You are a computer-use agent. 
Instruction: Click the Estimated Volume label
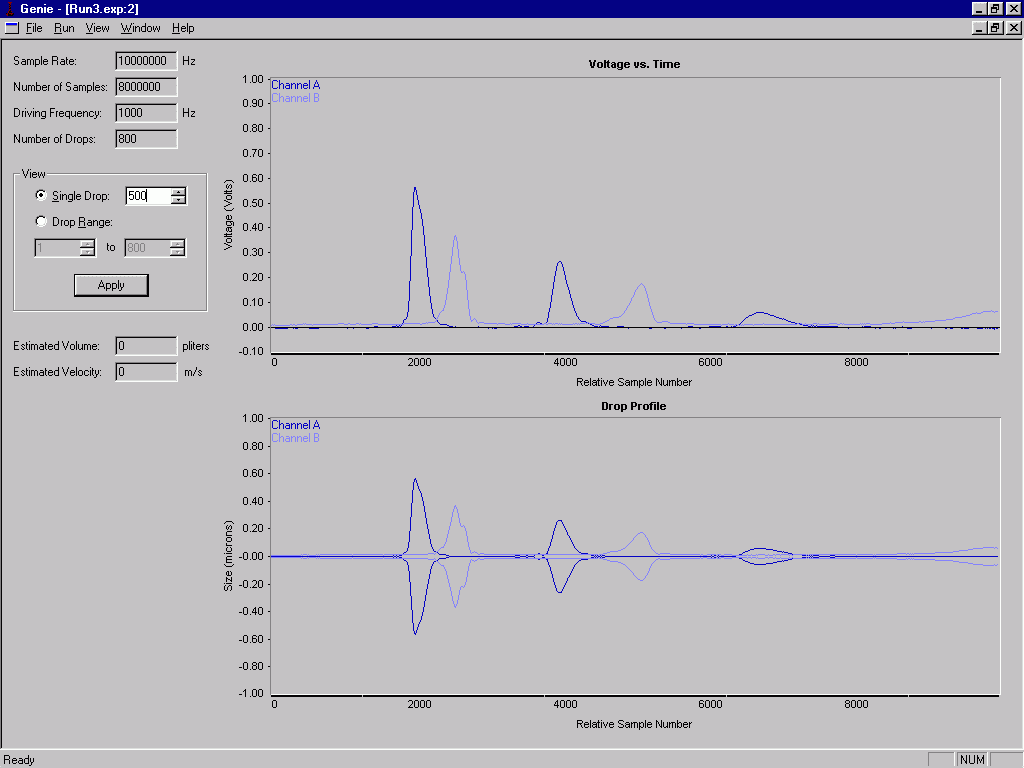click(x=57, y=346)
